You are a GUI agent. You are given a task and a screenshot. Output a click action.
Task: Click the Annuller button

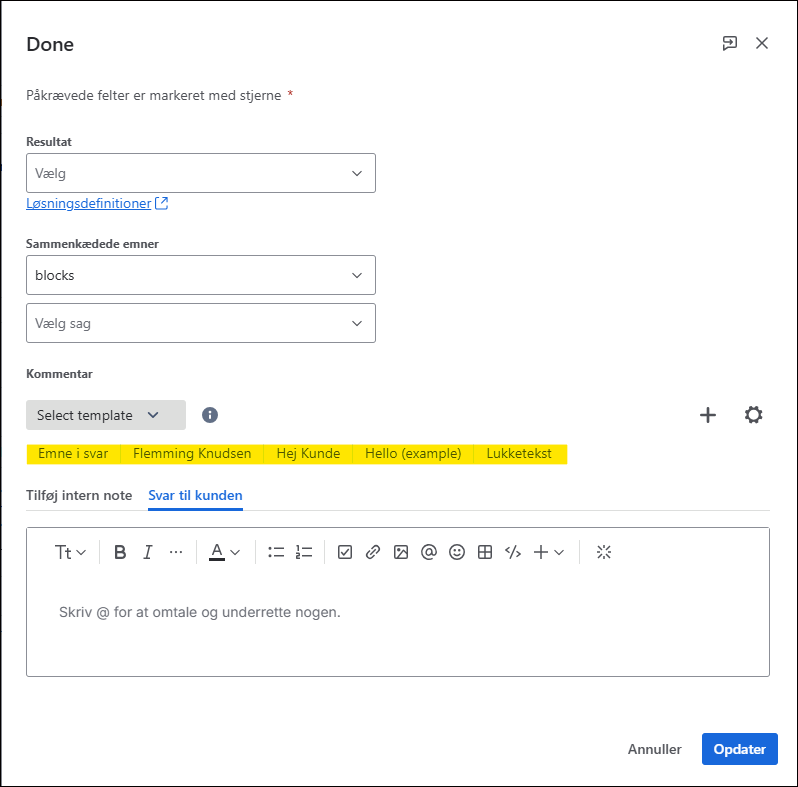point(654,749)
